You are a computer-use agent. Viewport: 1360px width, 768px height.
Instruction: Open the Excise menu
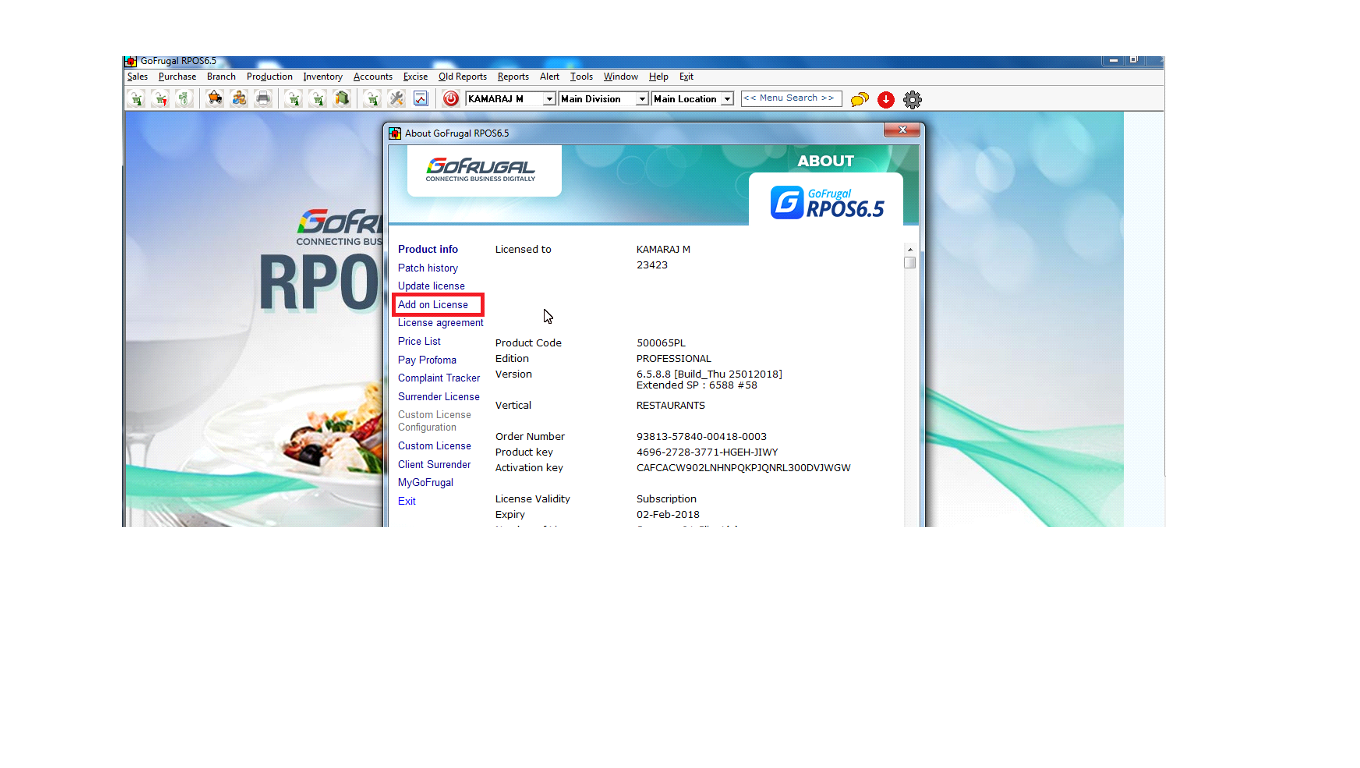tap(416, 77)
